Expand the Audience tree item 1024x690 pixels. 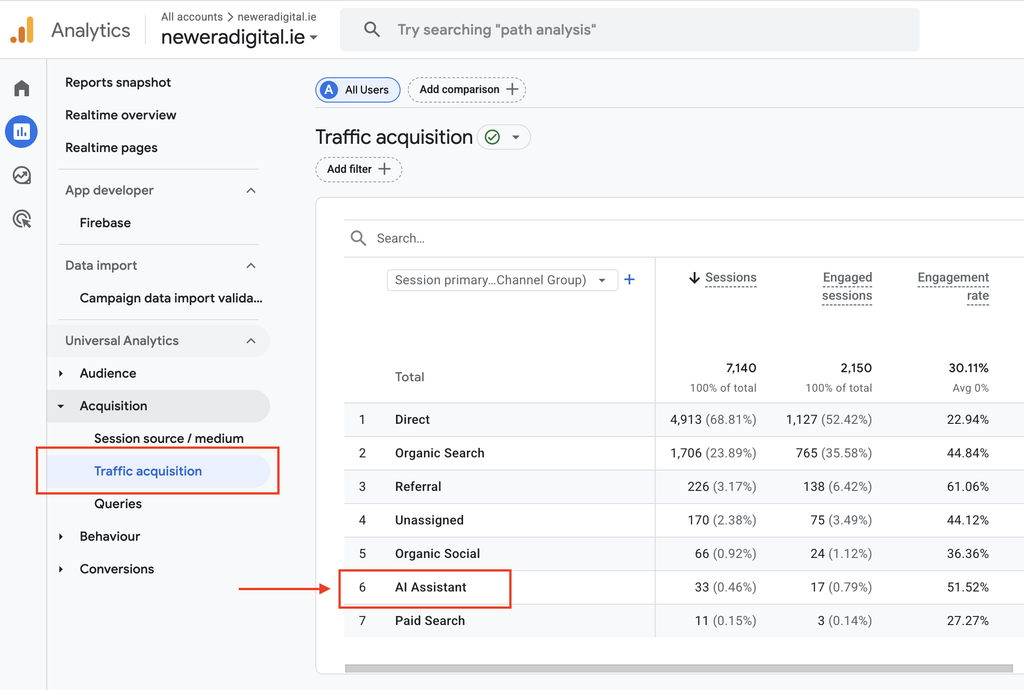point(61,373)
